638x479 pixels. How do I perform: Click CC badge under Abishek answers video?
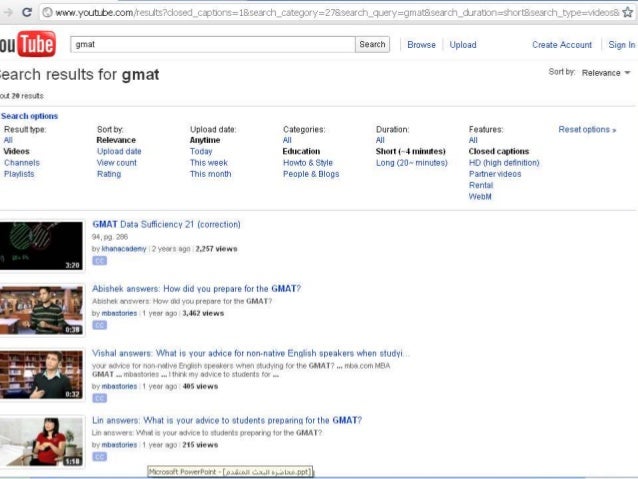[x=99, y=325]
